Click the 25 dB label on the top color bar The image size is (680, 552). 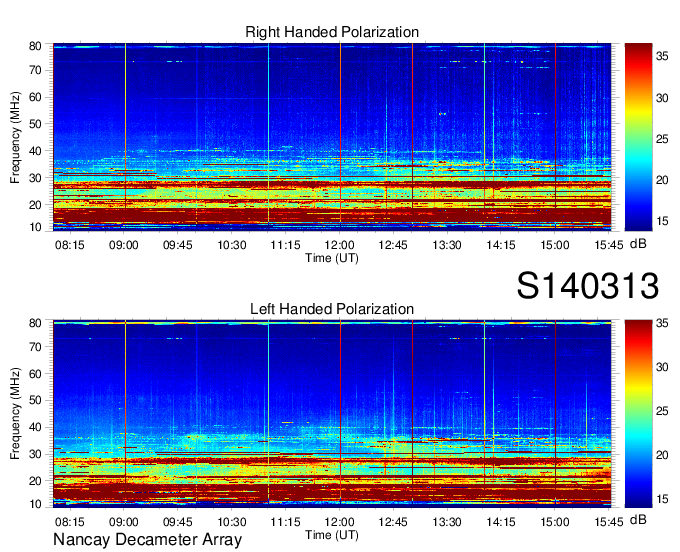(x=662, y=139)
